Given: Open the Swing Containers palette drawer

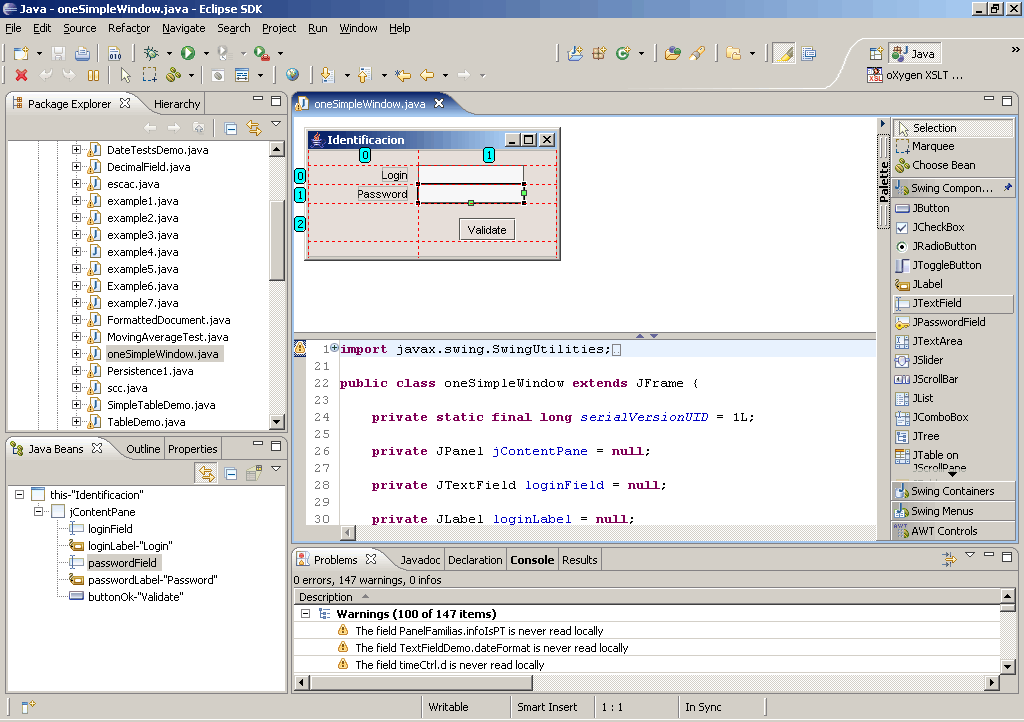Looking at the screenshot, I should coord(952,491).
